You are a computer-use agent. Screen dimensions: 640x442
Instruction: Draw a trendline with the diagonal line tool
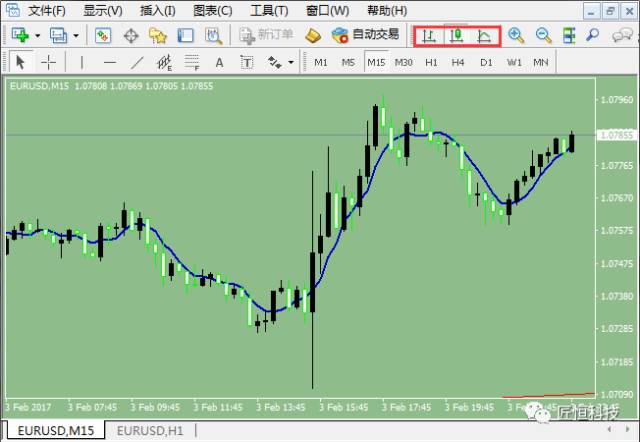137,62
